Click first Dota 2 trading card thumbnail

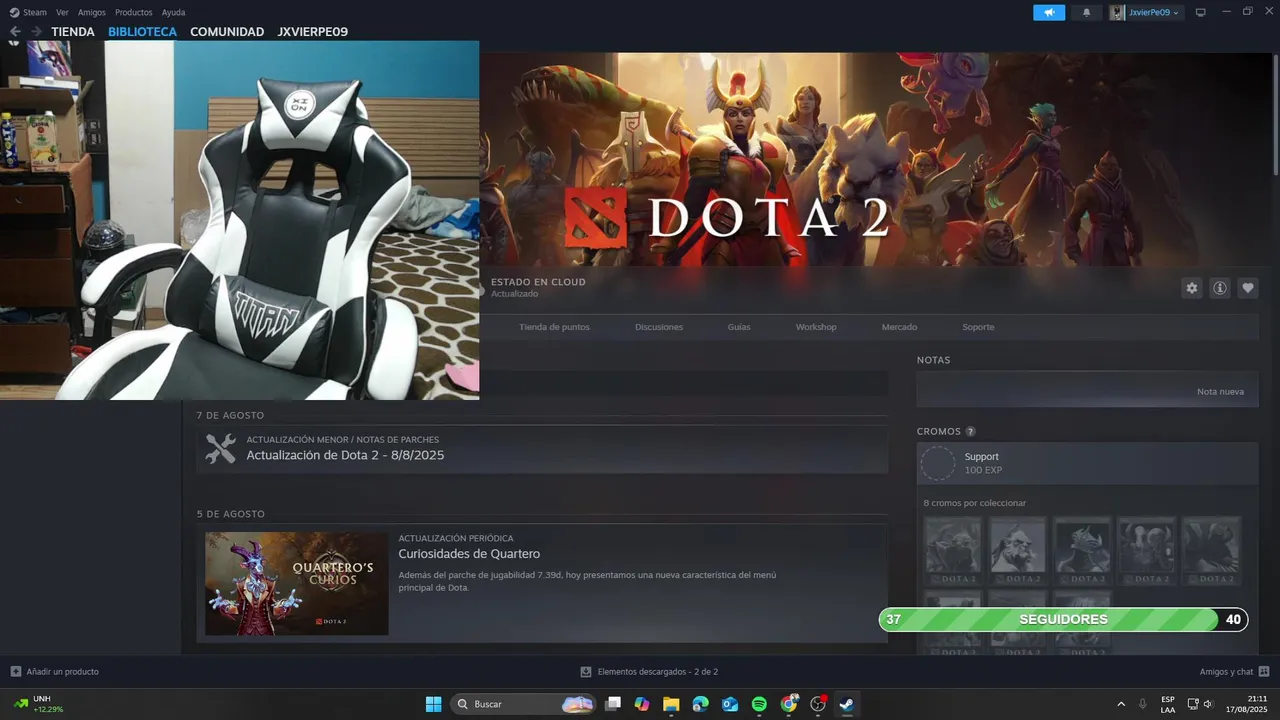pyautogui.click(x=952, y=550)
